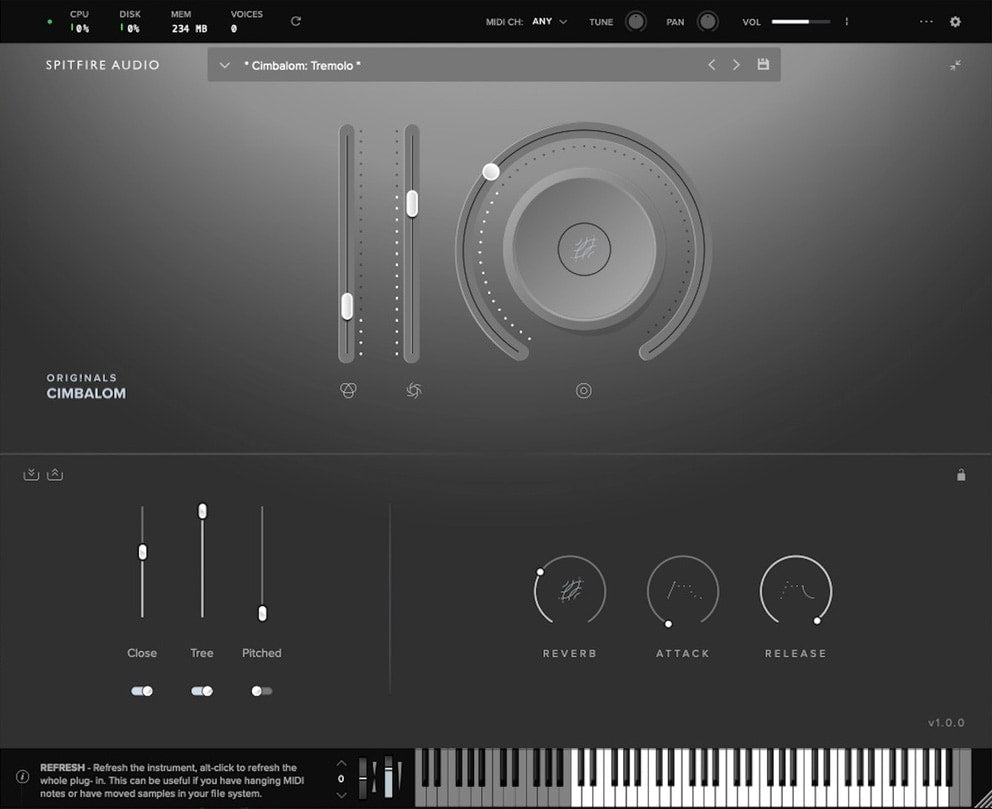This screenshot has width=992, height=809.
Task: Click the Cimbalom: Tremolo preset name
Action: pyautogui.click(x=302, y=65)
